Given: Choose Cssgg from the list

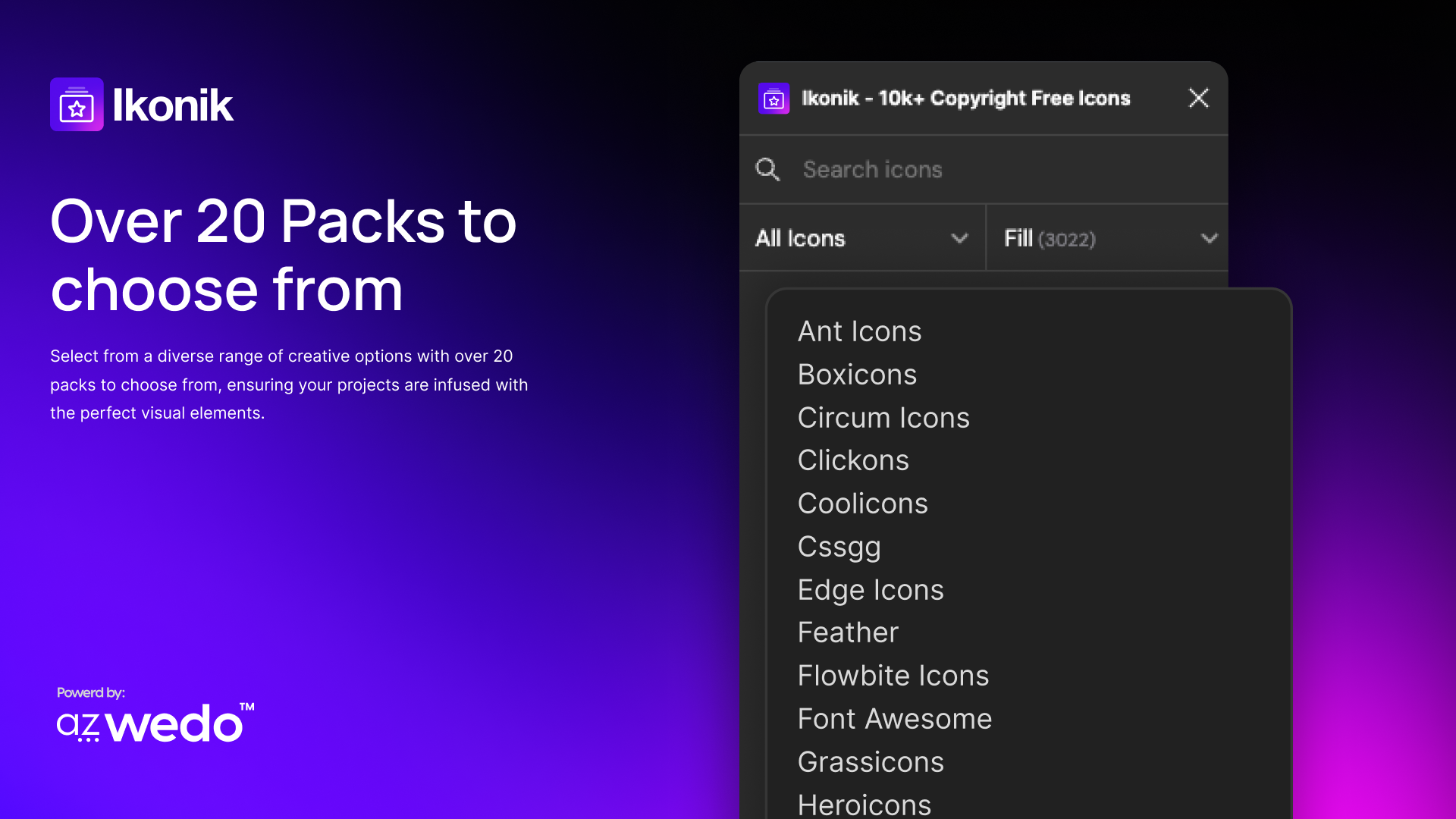Looking at the screenshot, I should pos(839,547).
